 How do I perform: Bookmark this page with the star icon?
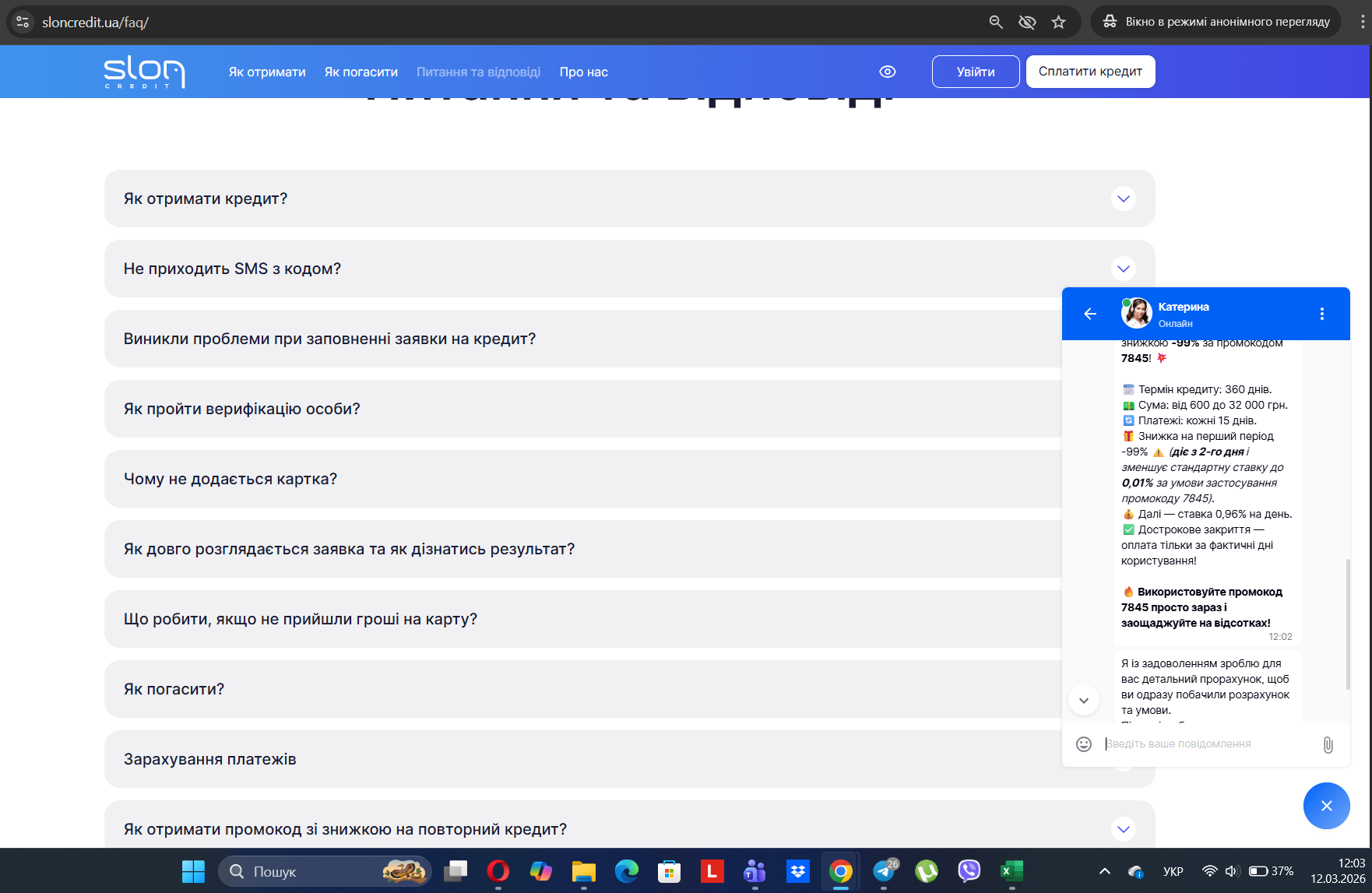1058,22
